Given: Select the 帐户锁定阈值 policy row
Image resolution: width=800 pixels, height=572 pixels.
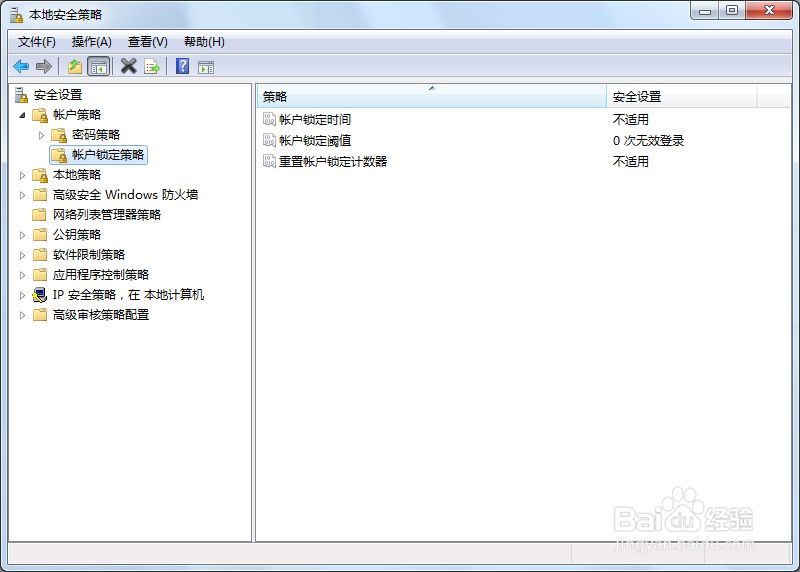Looking at the screenshot, I should pos(524,140).
